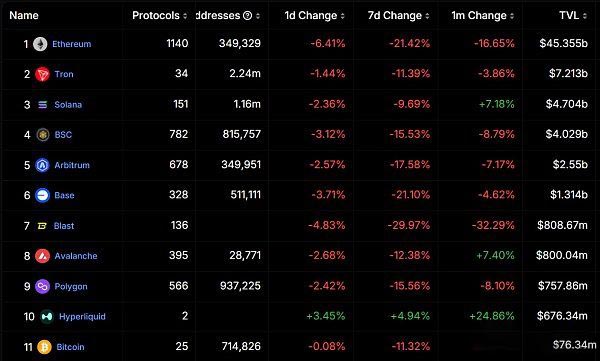Viewport: 600px width, 361px height.
Task: Click the purple Polygon logo icon
Action: 42,286
